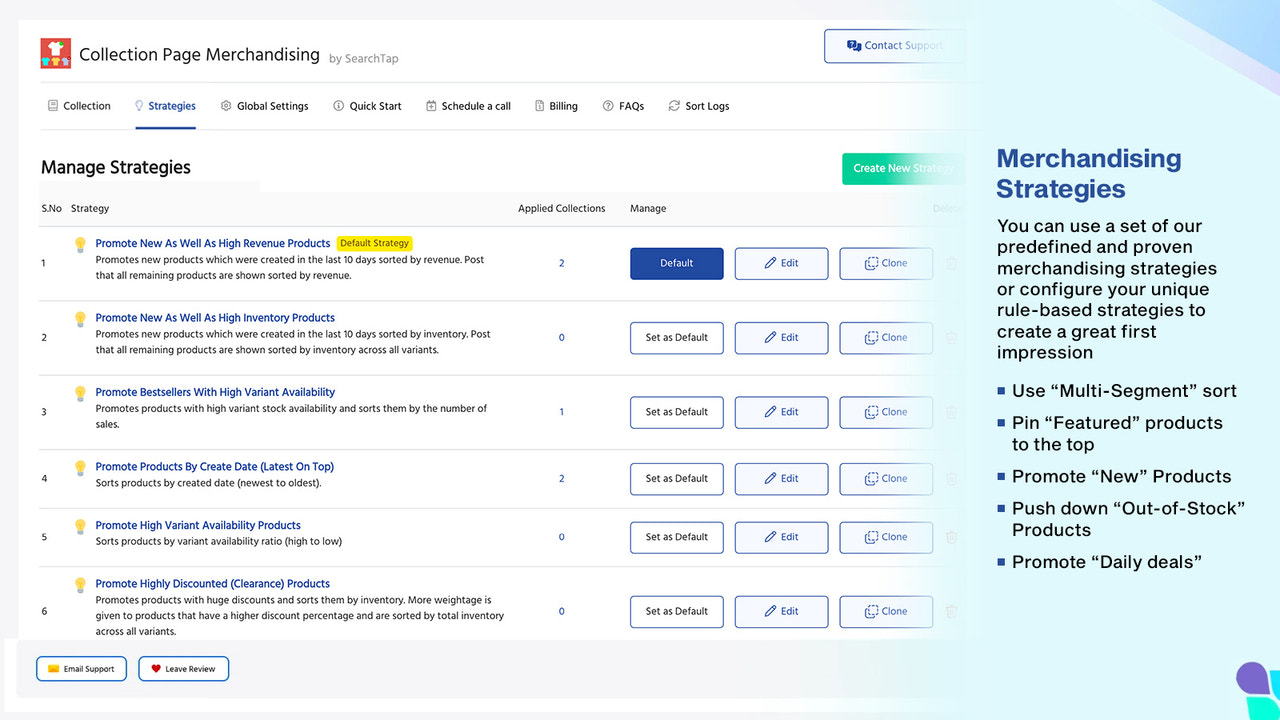This screenshot has width=1280, height=720.
Task: Go to the Quick Start tab
Action: tap(367, 106)
